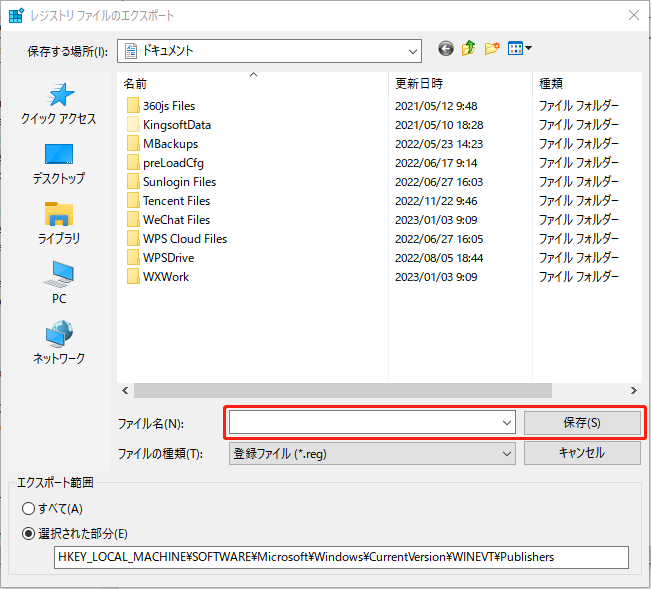Select the WXWork name text

click(x=166, y=277)
